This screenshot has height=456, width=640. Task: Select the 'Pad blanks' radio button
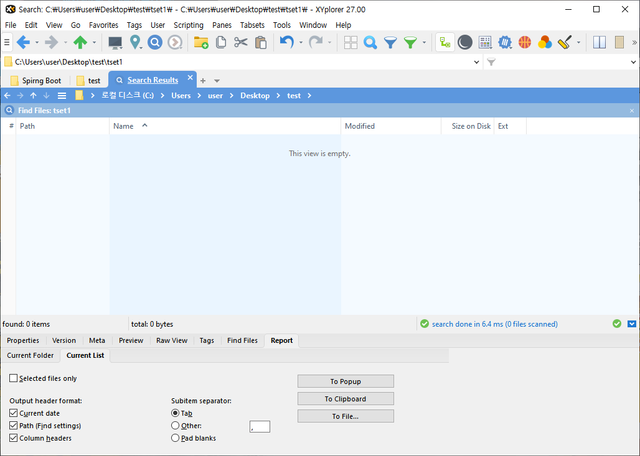[x=175, y=438]
